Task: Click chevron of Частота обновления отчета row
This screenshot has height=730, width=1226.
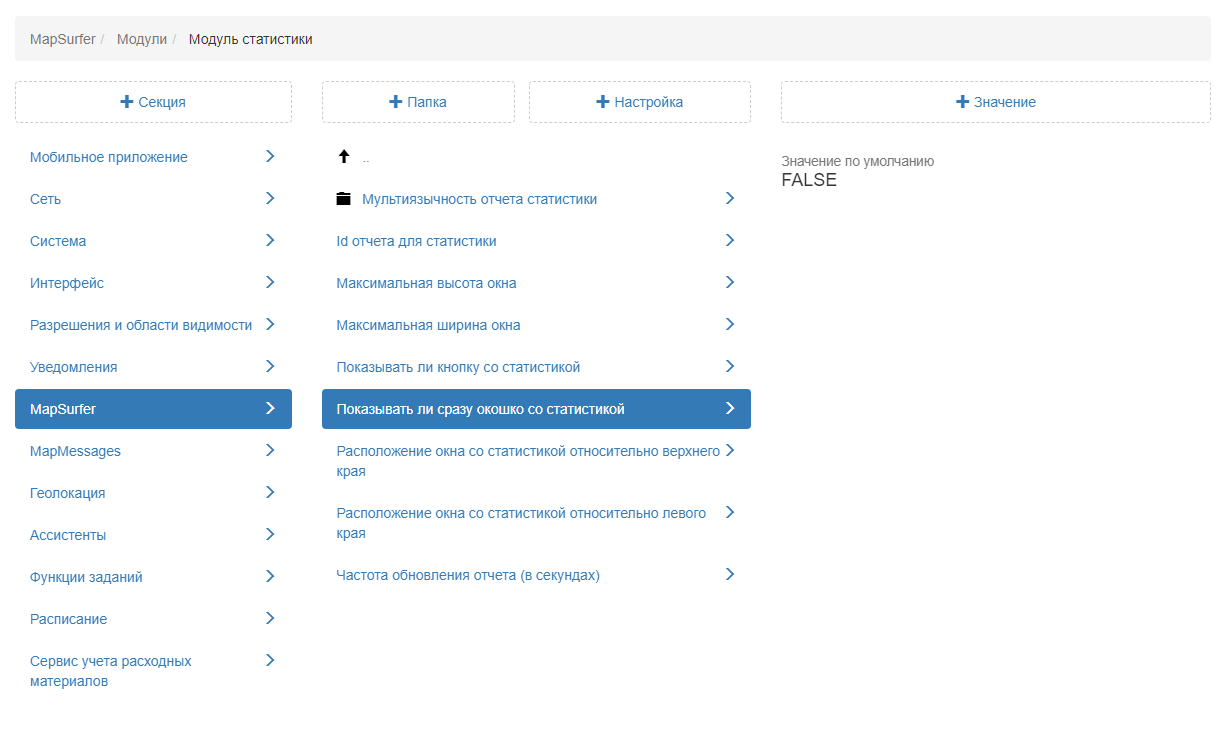Action: click(x=730, y=574)
